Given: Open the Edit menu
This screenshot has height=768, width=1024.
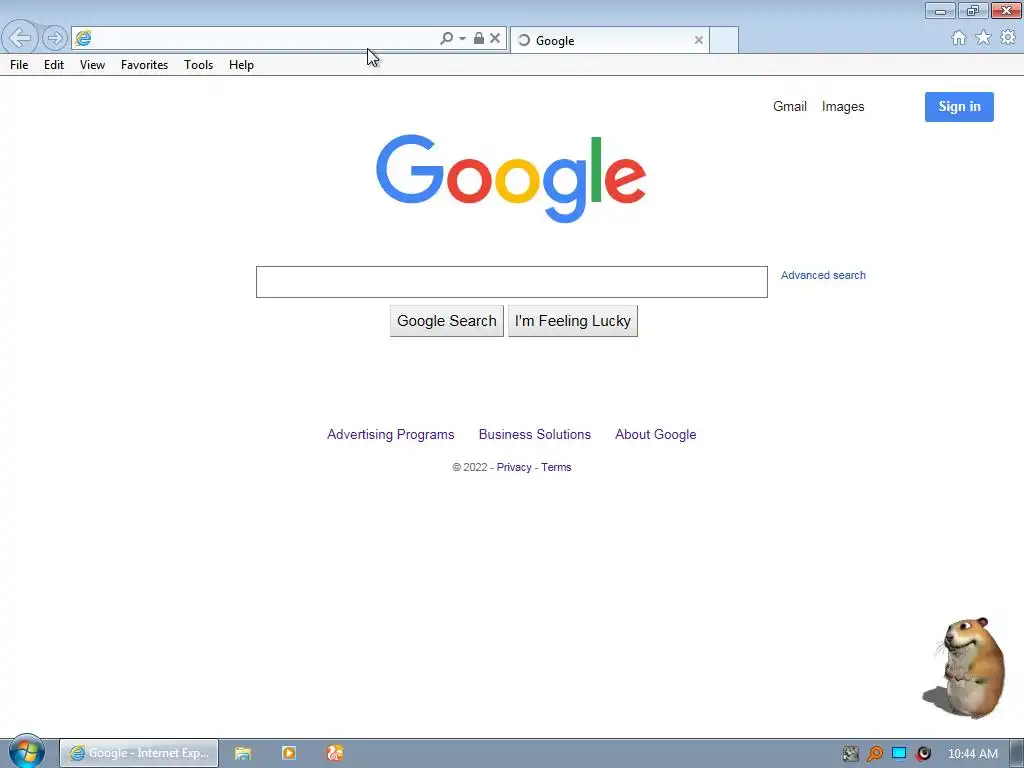Looking at the screenshot, I should (x=54, y=65).
